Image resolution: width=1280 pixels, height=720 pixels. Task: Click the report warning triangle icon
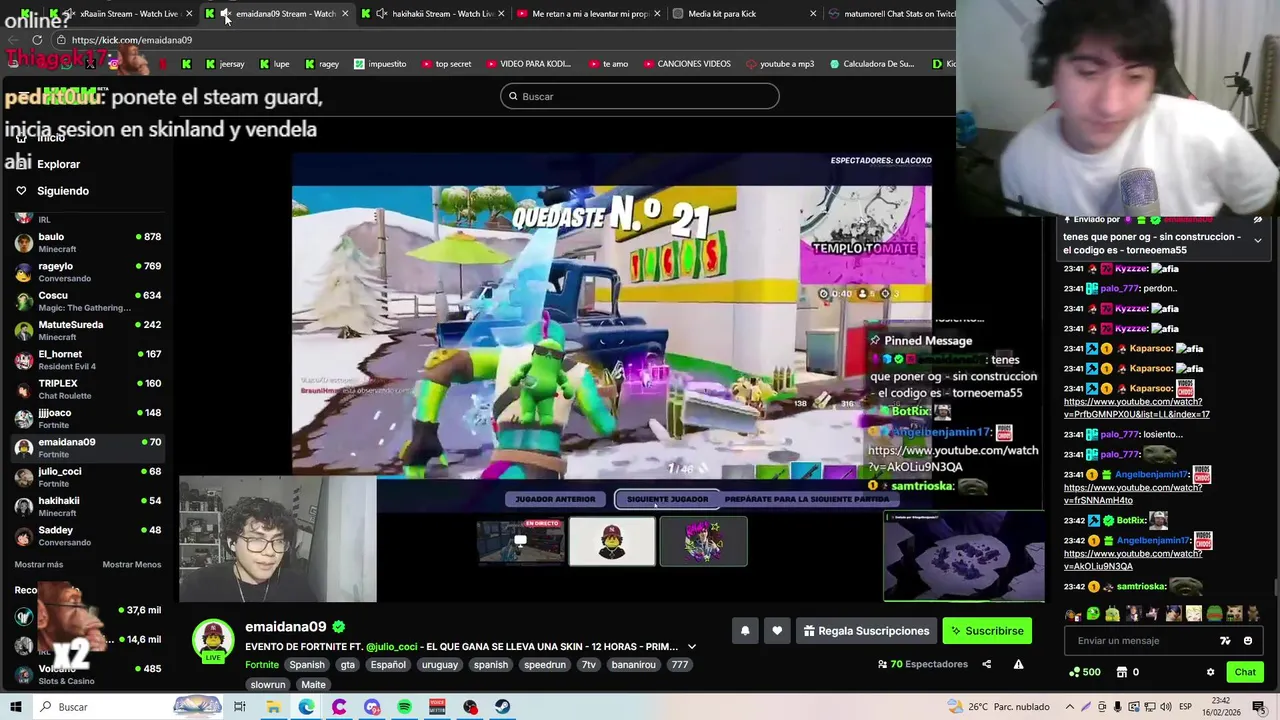tap(1018, 664)
